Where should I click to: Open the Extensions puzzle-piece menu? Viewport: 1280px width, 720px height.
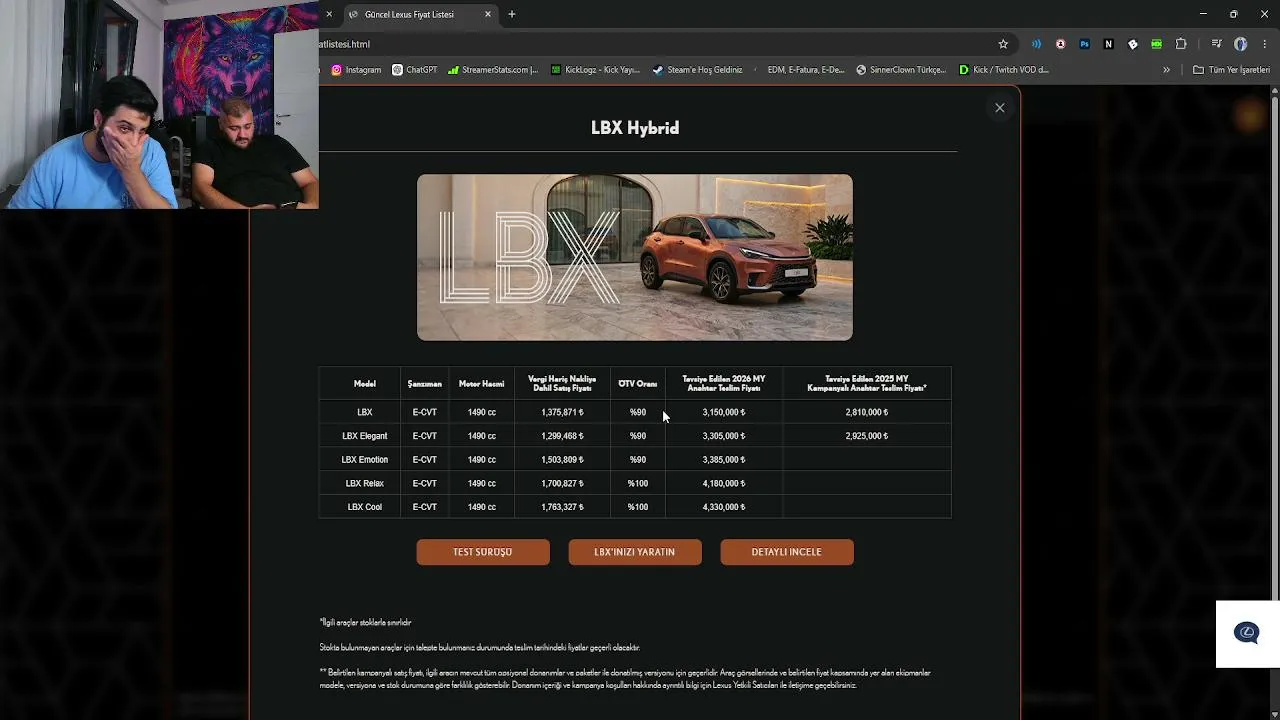coord(1181,44)
